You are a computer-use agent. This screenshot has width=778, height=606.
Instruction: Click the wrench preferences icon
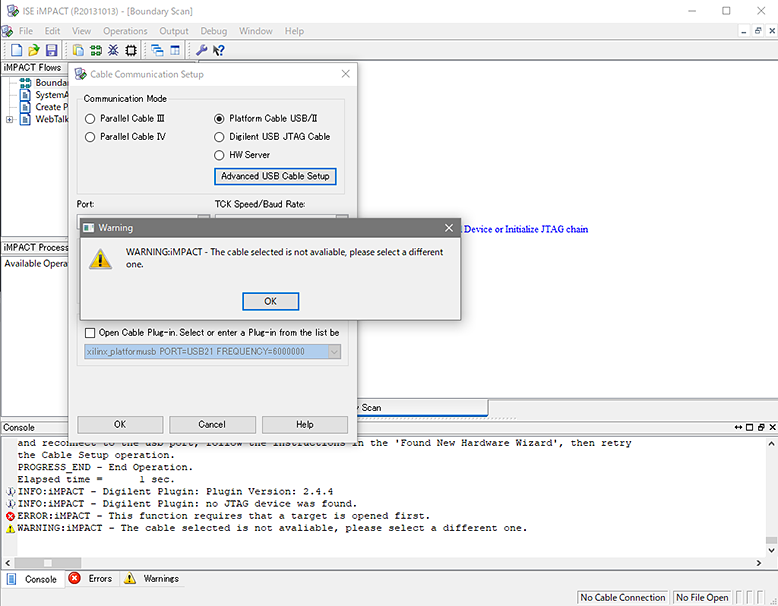[201, 50]
